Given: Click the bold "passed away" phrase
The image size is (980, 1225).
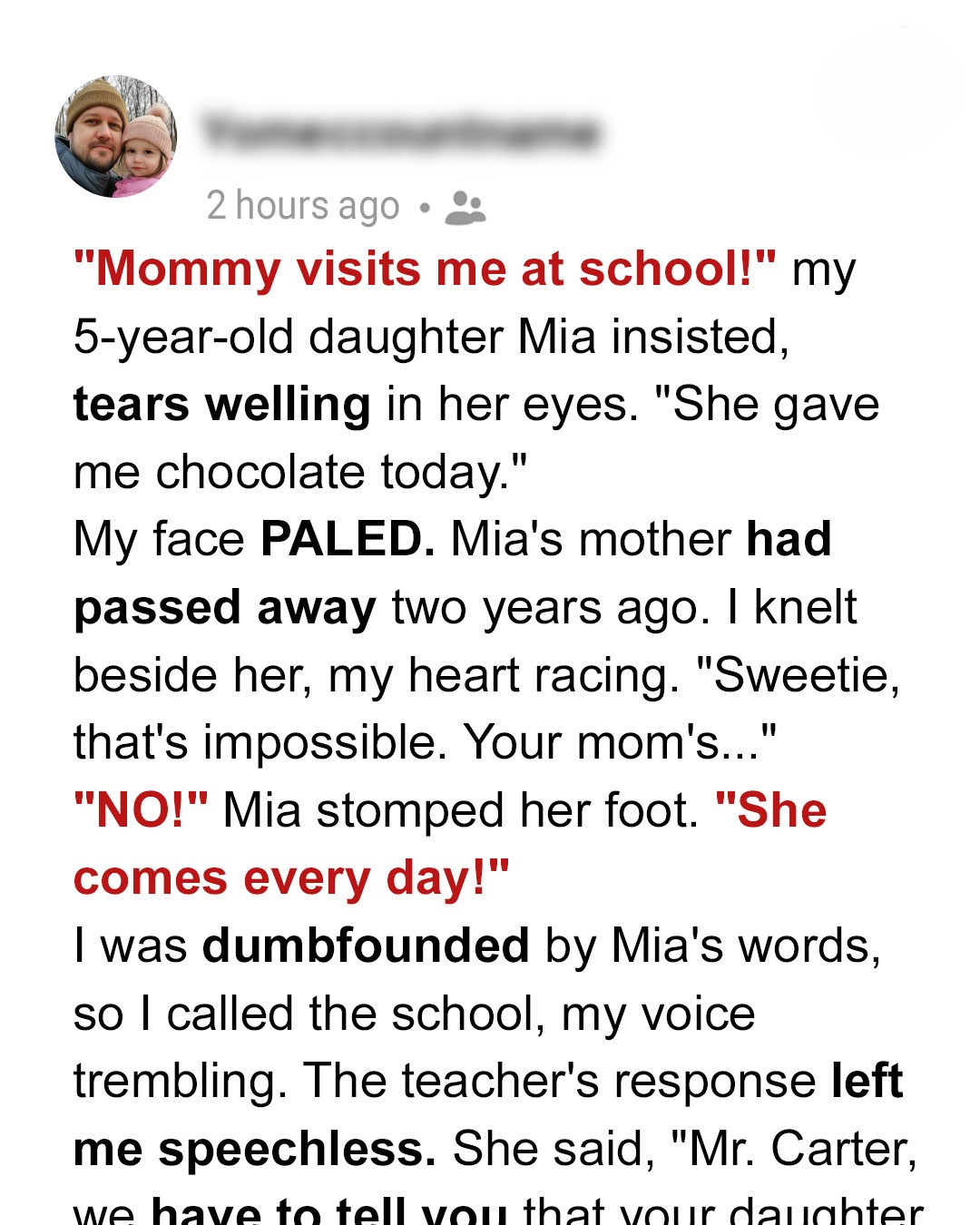Looking at the screenshot, I should (225, 607).
